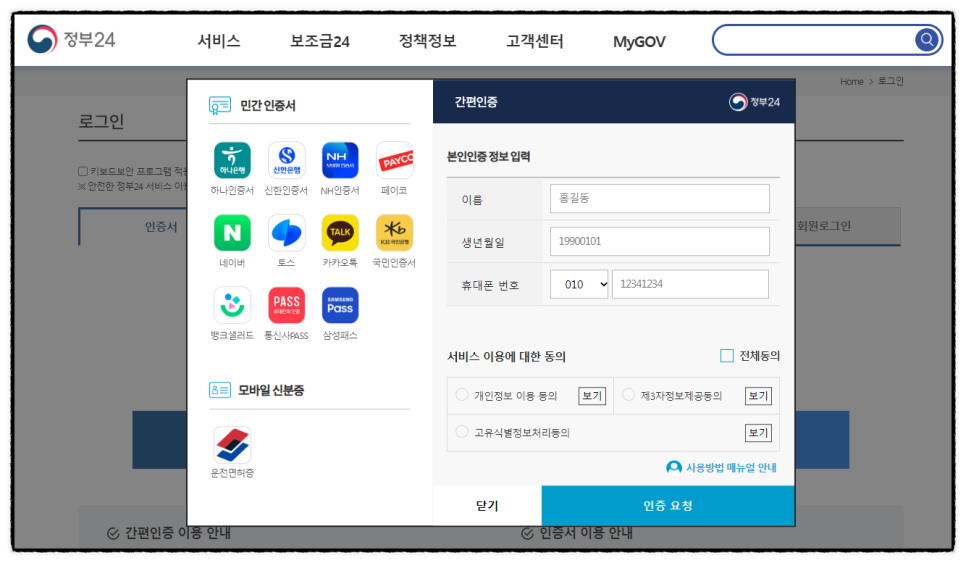Select the 개인정보 이용 동의 radio button
The height and width of the screenshot is (563, 966).
[461, 395]
